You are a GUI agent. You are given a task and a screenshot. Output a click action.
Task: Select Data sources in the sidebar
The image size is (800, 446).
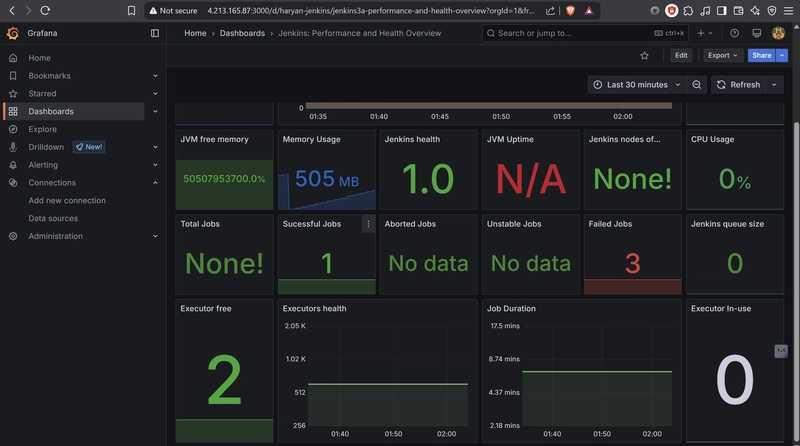pos(53,218)
